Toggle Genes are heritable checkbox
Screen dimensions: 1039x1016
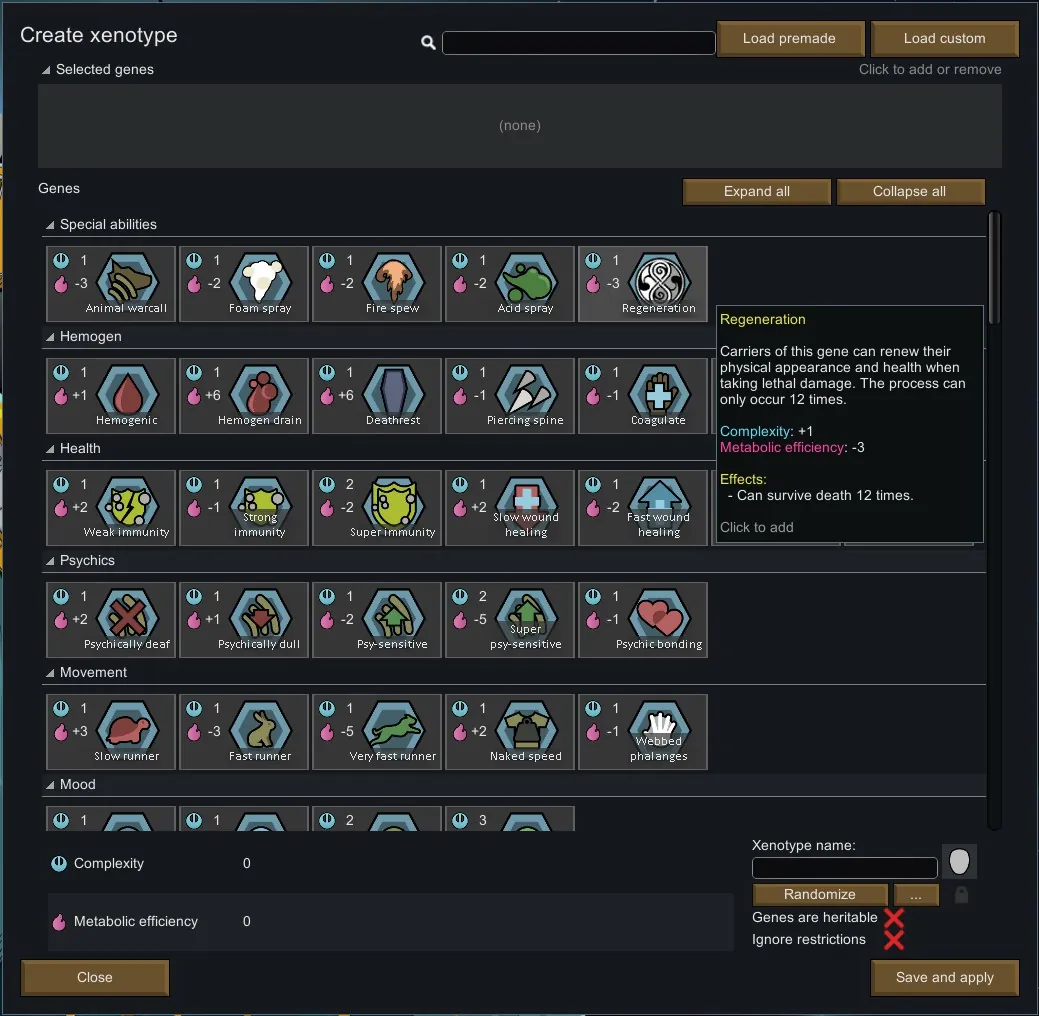893,918
